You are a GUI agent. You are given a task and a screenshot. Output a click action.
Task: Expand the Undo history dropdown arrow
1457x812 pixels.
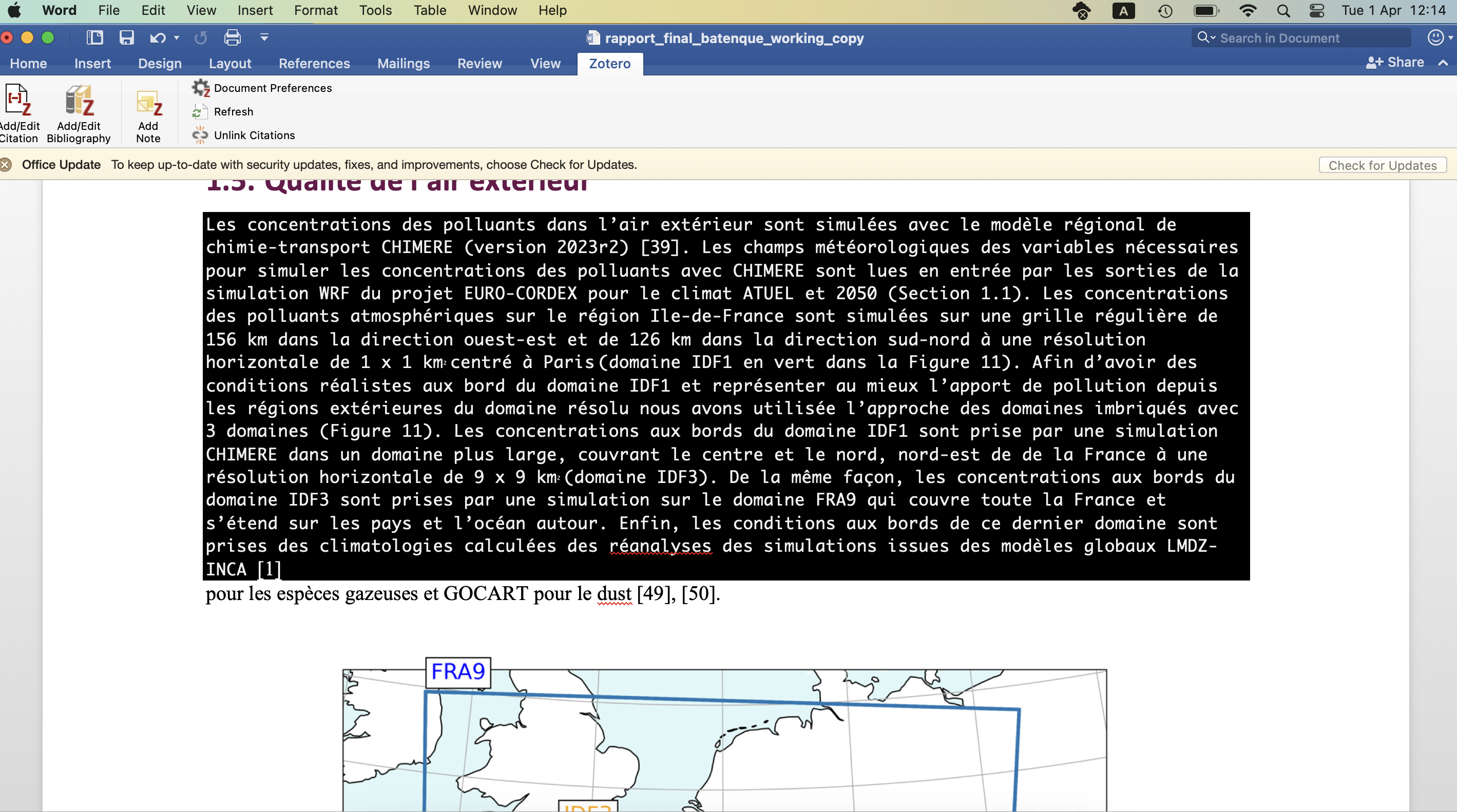(177, 38)
